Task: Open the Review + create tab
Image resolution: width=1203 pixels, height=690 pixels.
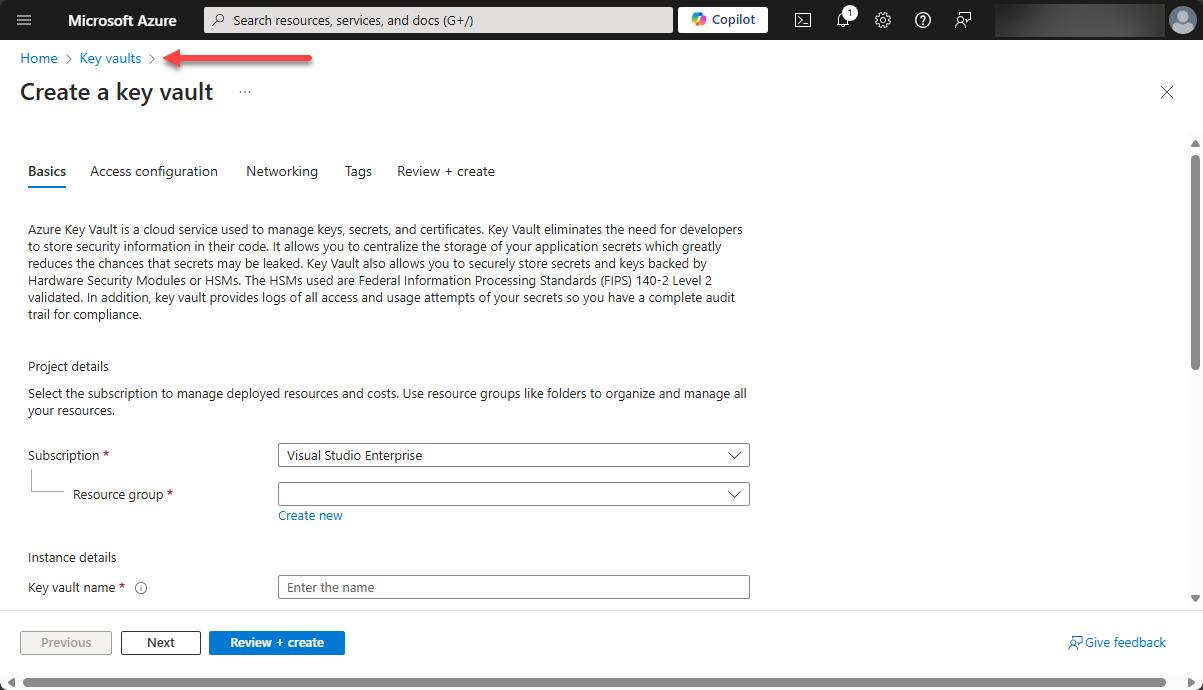Action: [x=446, y=172]
